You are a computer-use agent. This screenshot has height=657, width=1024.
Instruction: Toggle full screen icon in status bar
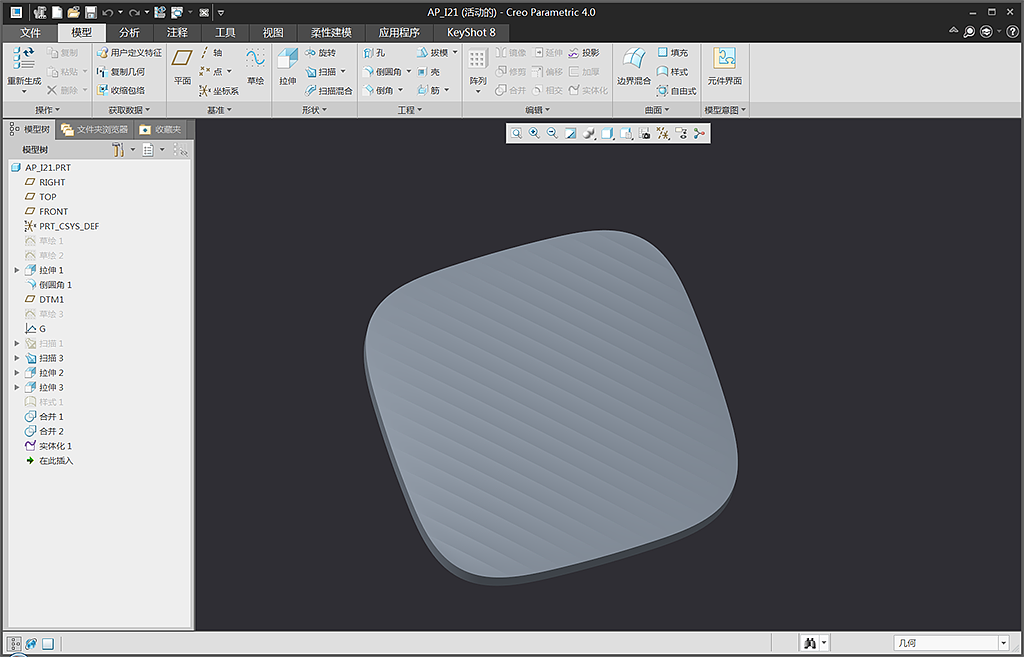point(48,644)
